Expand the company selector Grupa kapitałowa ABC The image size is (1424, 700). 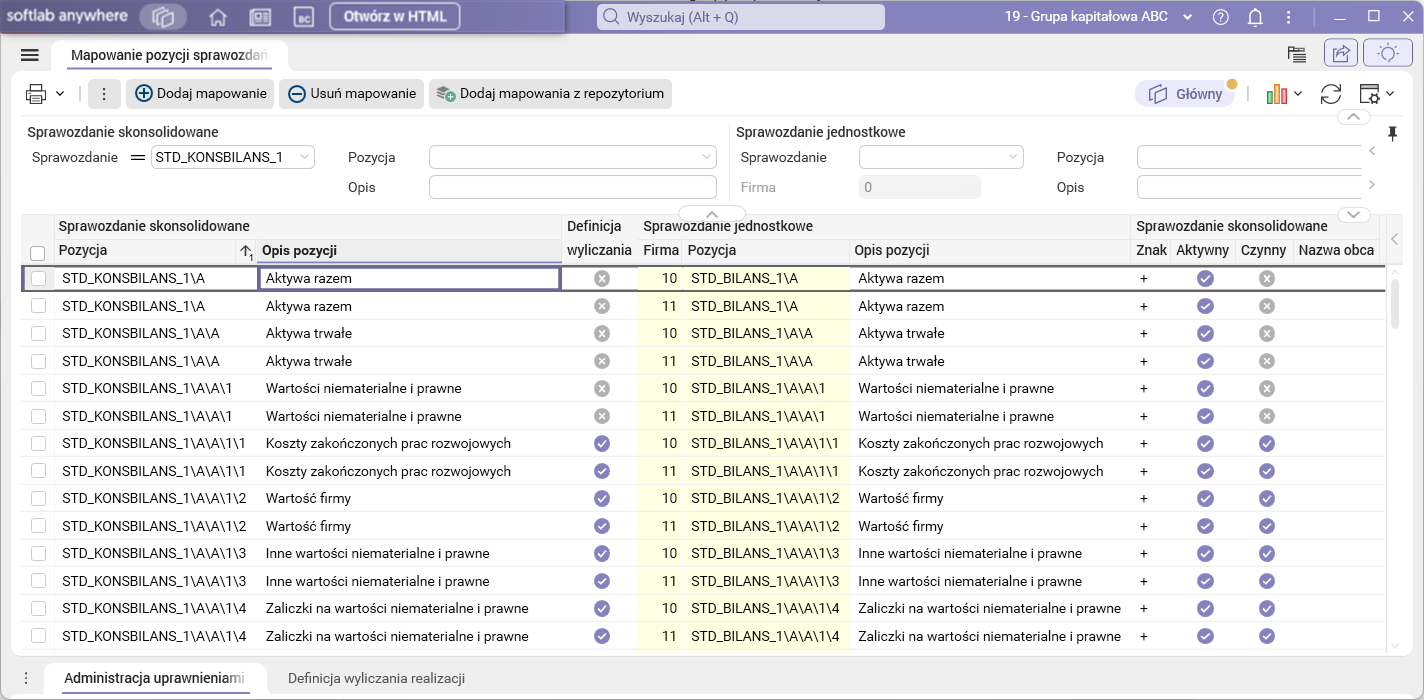(1188, 17)
